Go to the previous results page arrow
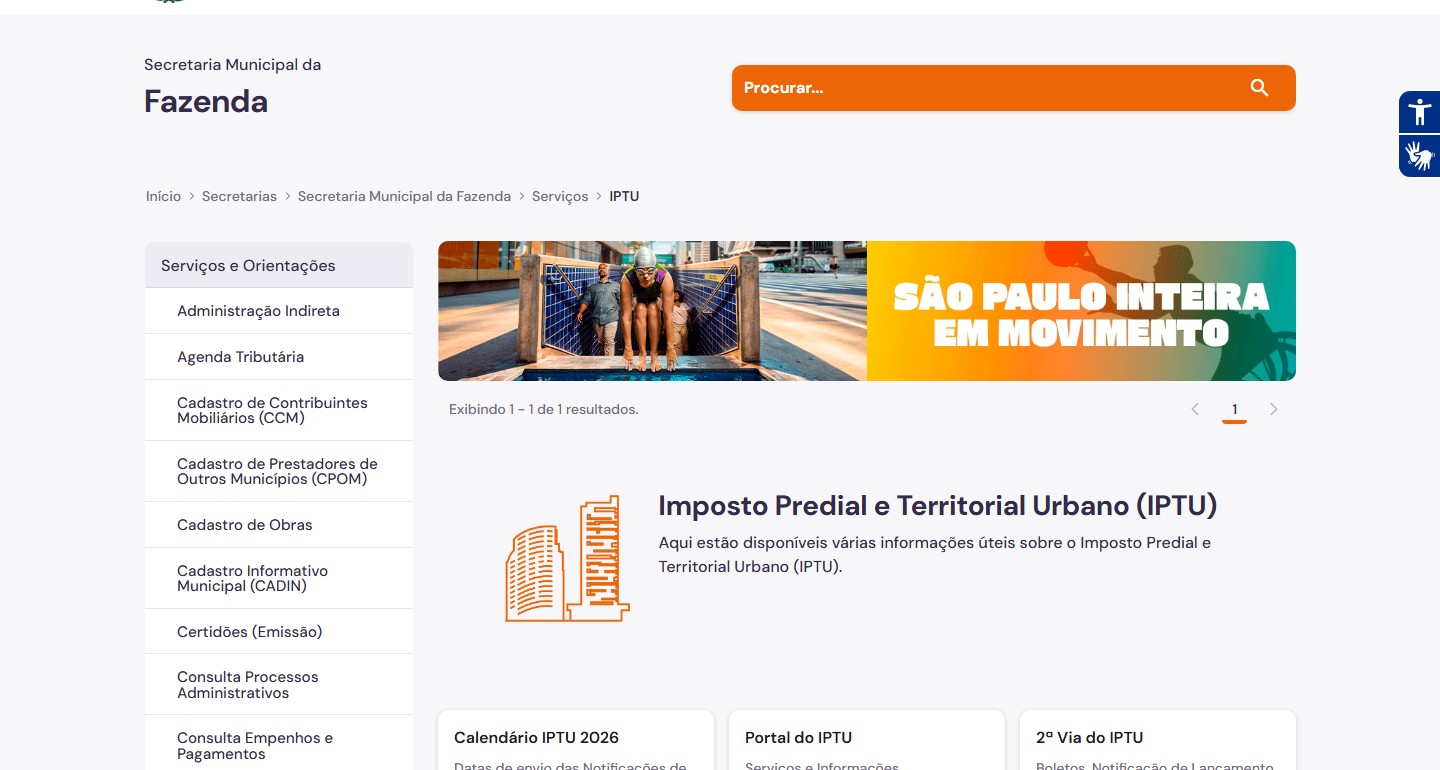 click(1195, 409)
